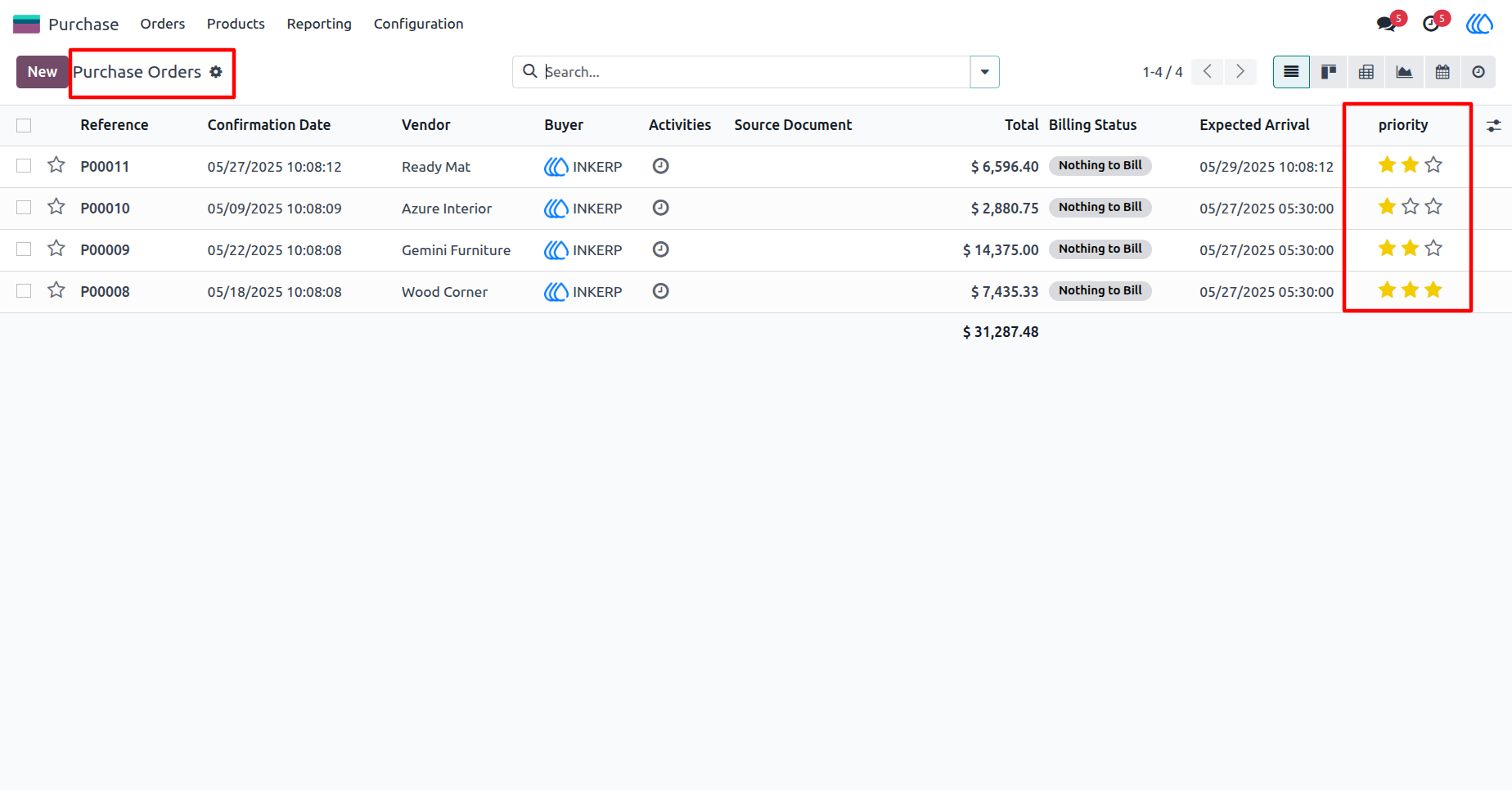This screenshot has width=1512, height=790.
Task: Open the Orders menu
Action: [163, 24]
